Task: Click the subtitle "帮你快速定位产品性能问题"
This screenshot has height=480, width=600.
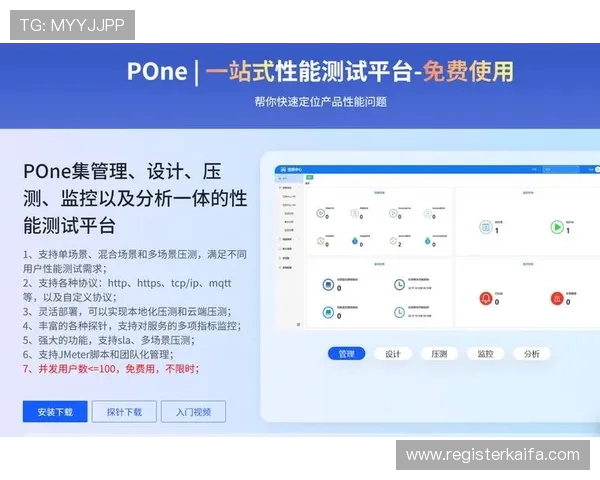Action: point(321,102)
